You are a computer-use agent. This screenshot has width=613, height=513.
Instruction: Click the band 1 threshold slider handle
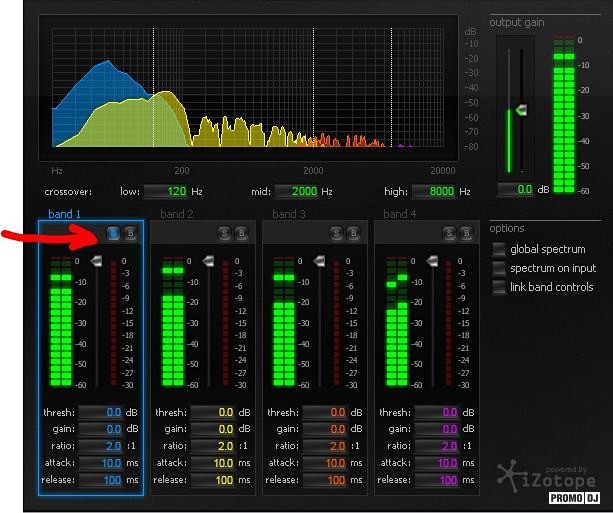point(97,261)
